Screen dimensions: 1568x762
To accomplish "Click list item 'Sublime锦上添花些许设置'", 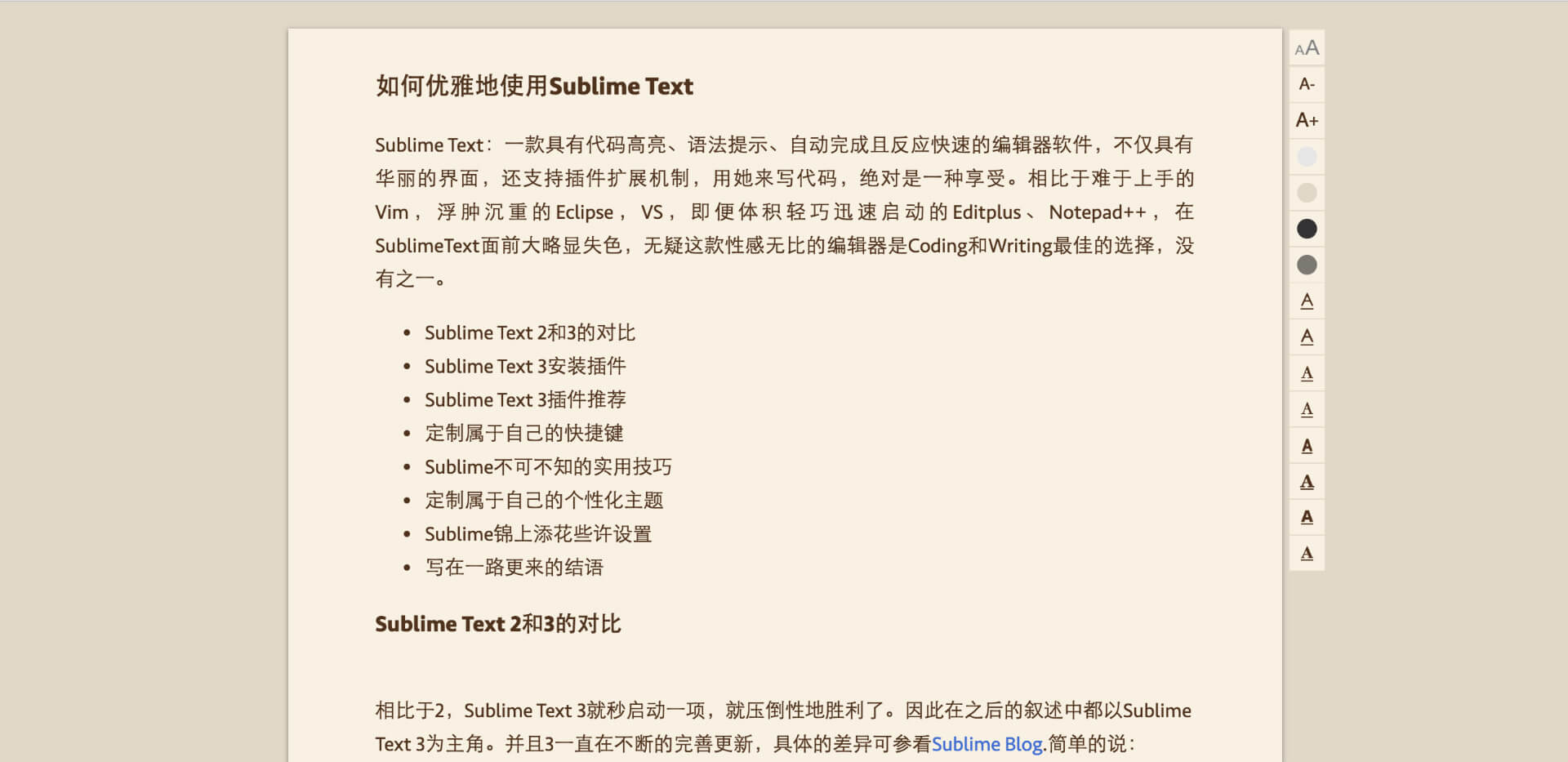I will 538,534.
